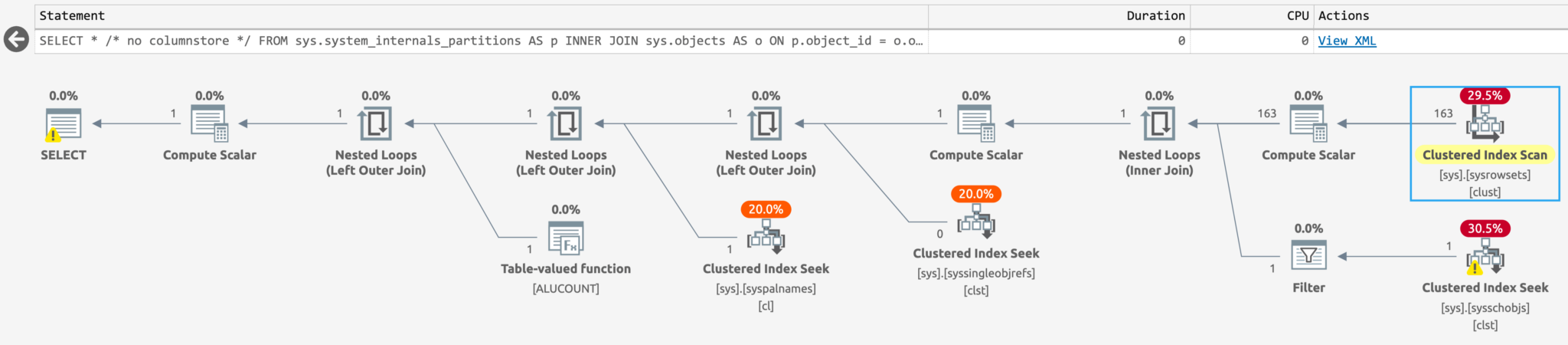This screenshot has width=1568, height=345.
Task: Select Clustered Index Seek on sysschobjs icon
Action: pos(1485,257)
